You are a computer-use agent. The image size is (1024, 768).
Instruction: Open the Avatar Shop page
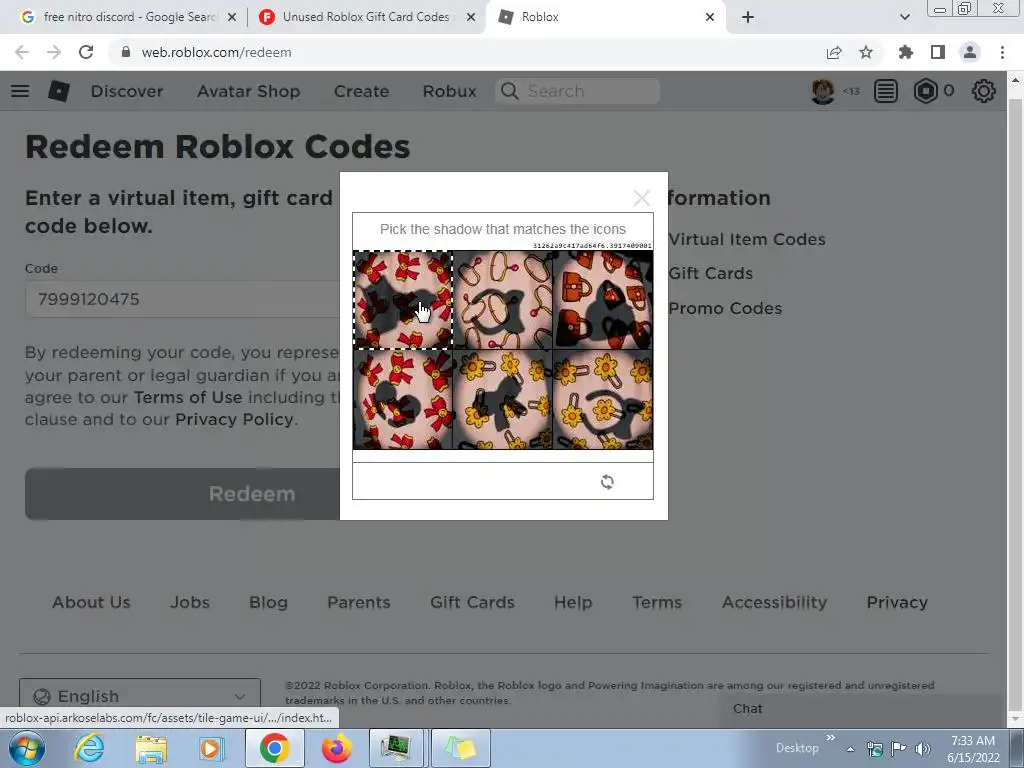(248, 91)
